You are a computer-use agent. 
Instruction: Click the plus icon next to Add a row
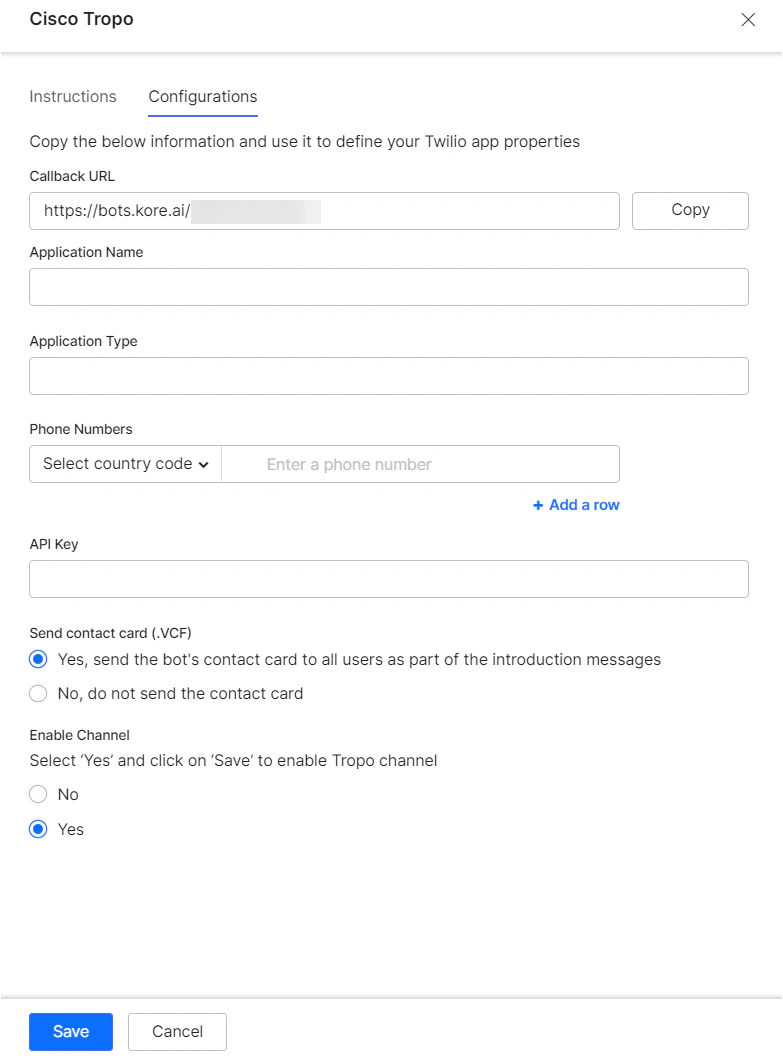pos(538,505)
